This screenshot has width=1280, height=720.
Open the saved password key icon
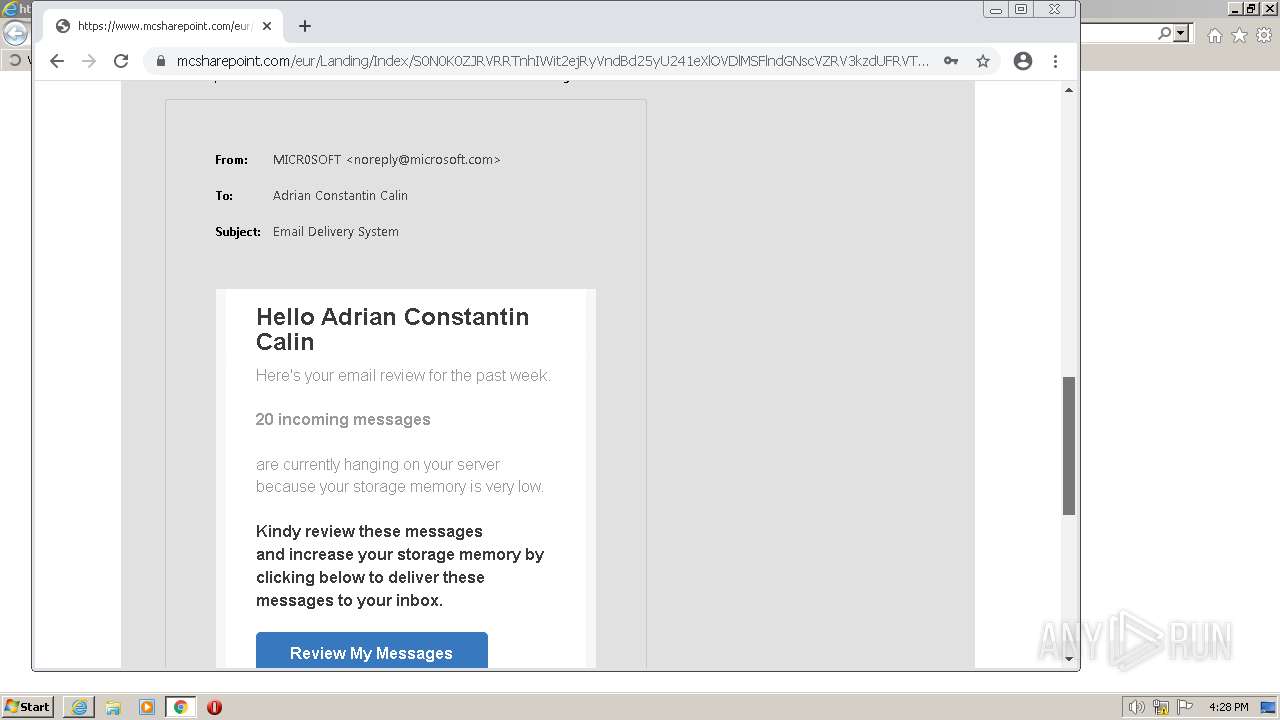[x=951, y=61]
